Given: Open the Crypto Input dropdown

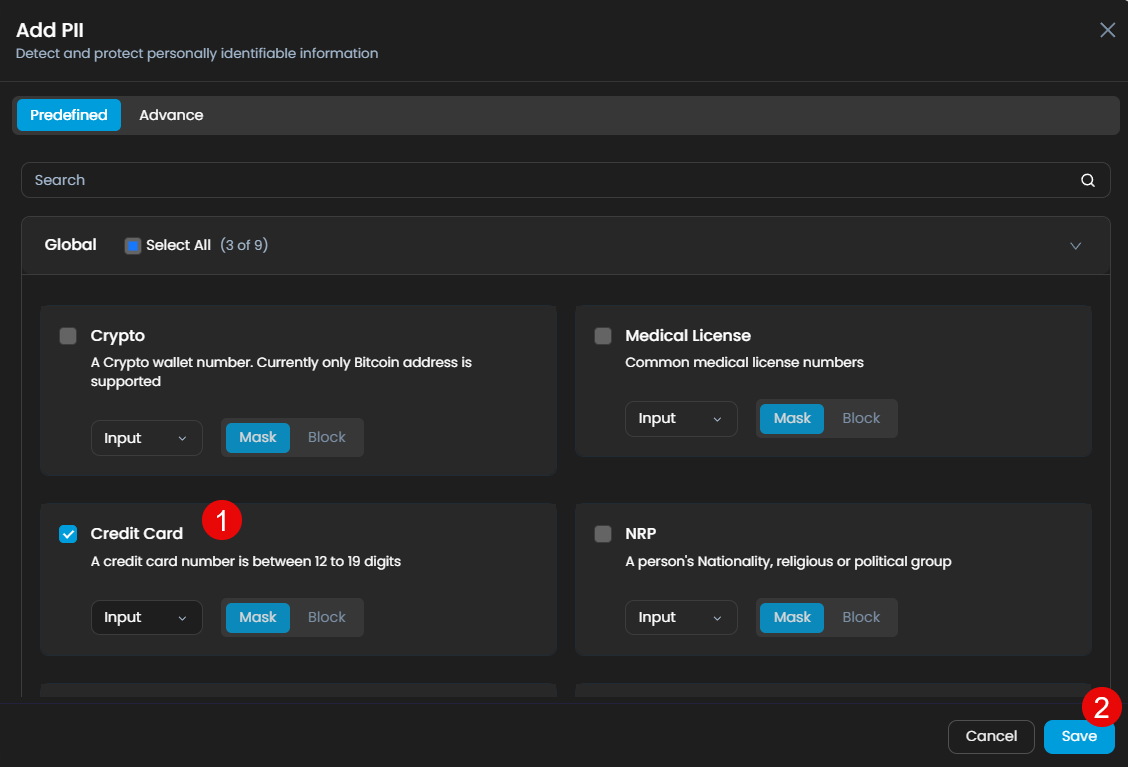Looking at the screenshot, I should point(146,438).
